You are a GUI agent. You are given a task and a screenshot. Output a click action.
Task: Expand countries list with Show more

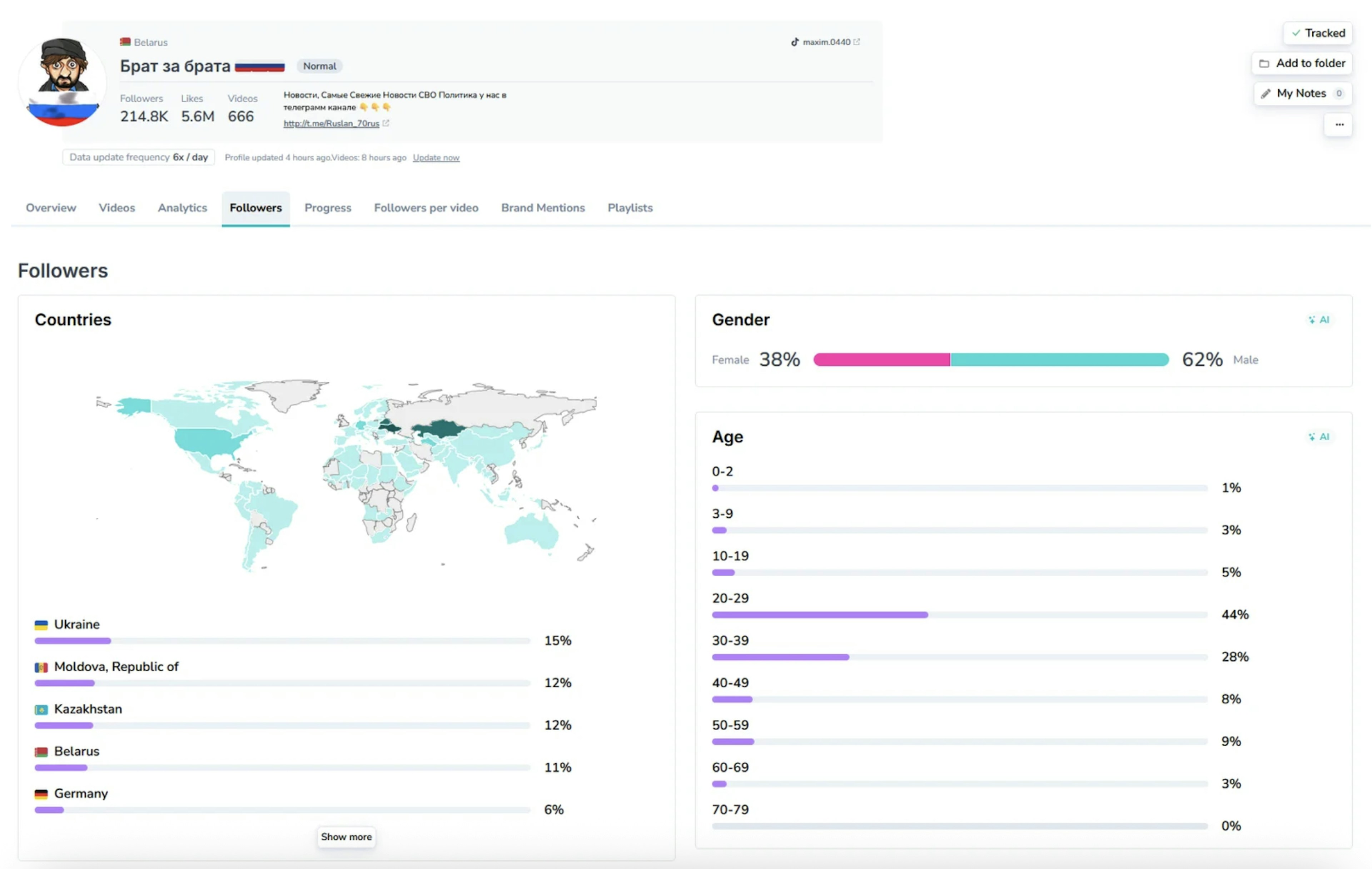click(346, 837)
